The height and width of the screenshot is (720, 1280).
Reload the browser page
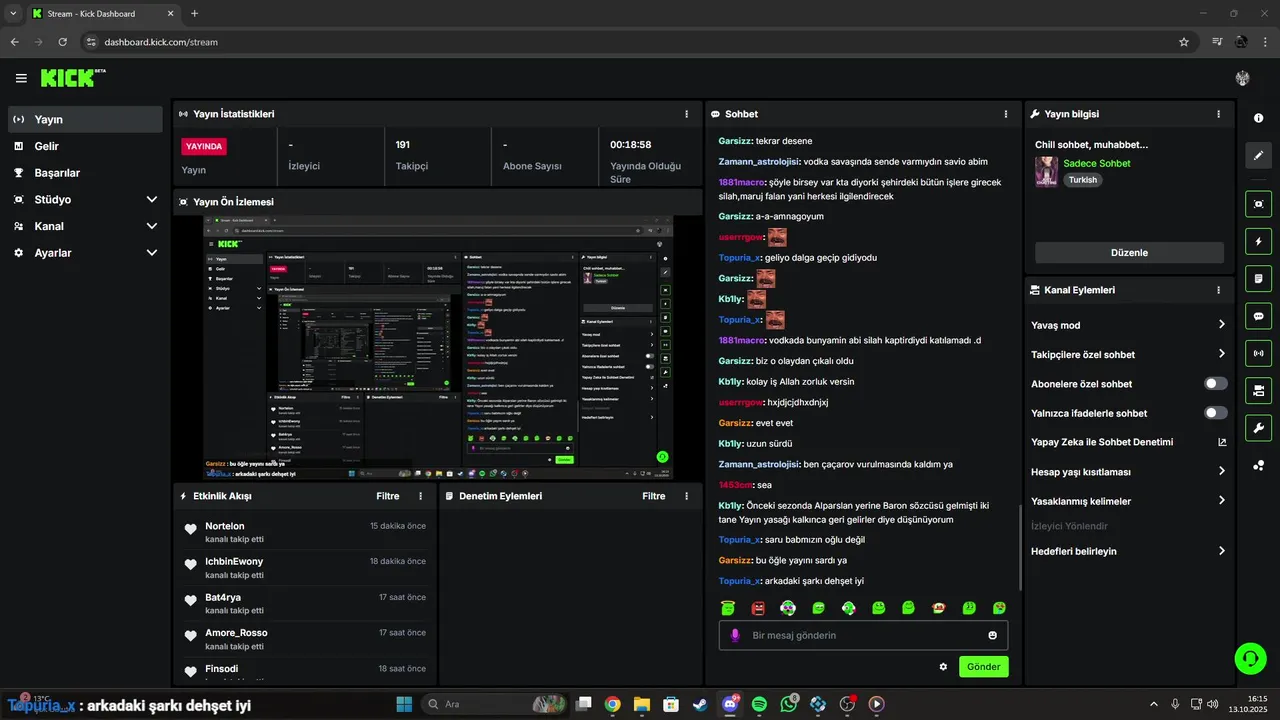[x=62, y=42]
